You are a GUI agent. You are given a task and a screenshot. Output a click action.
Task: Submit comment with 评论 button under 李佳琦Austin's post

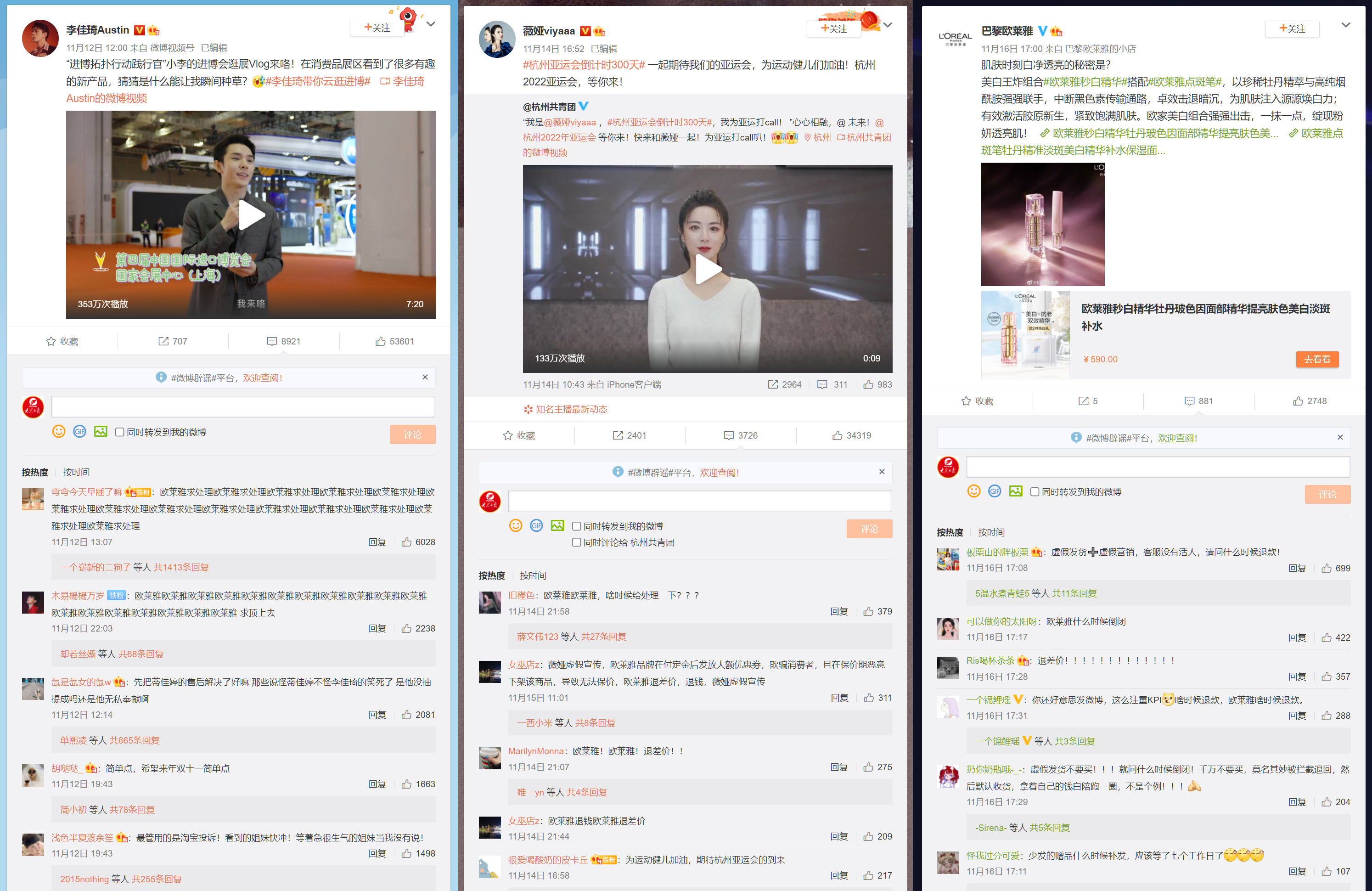tap(412, 435)
